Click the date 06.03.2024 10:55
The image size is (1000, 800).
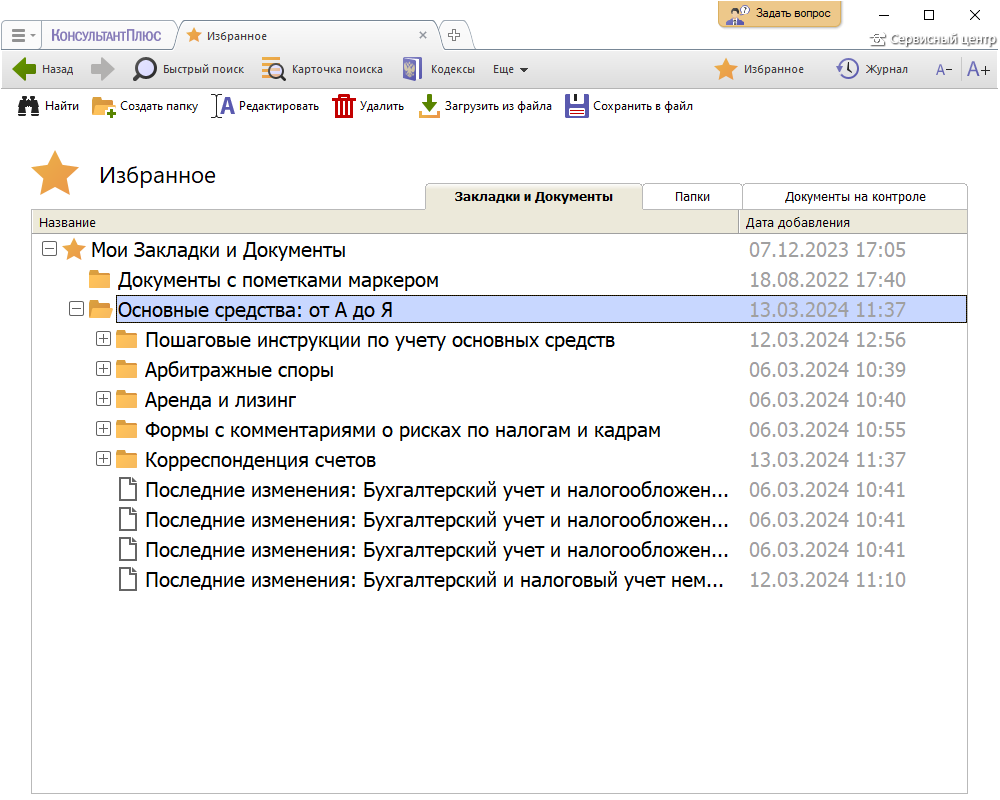click(x=827, y=429)
